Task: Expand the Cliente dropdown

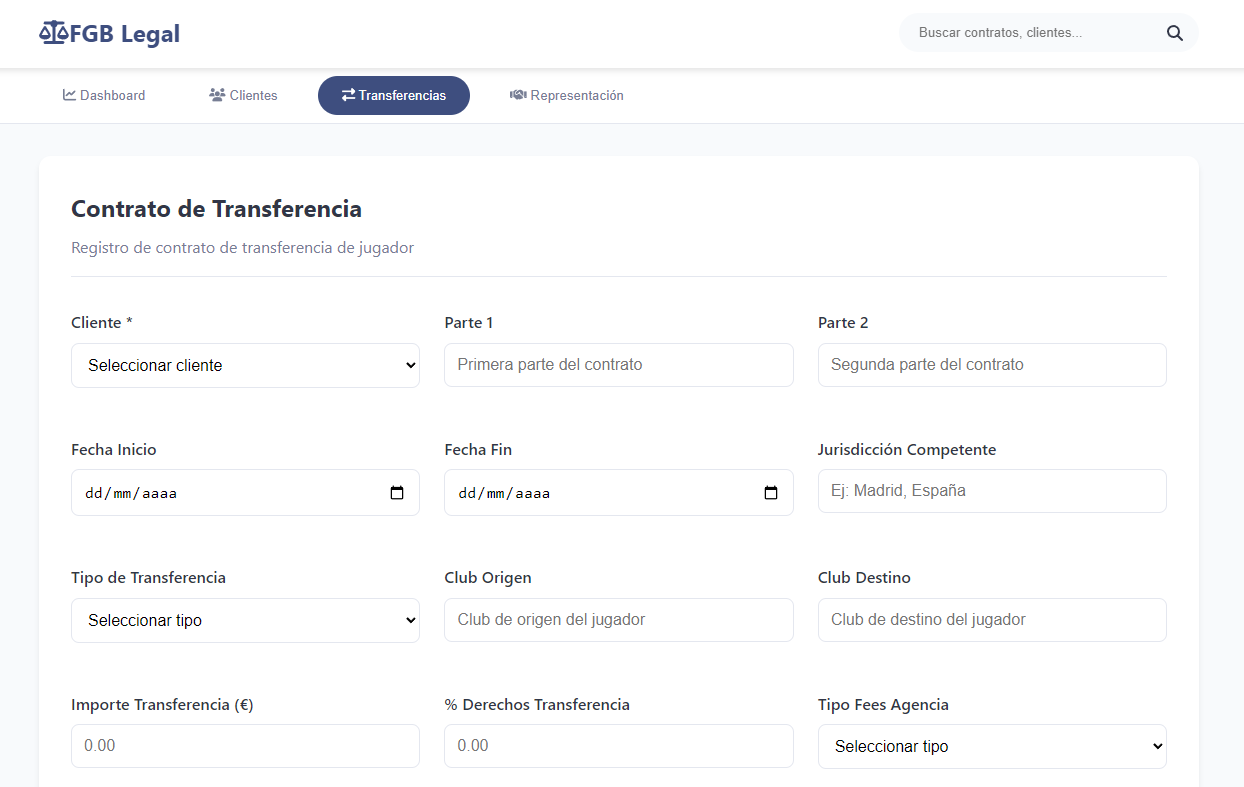Action: pos(245,365)
